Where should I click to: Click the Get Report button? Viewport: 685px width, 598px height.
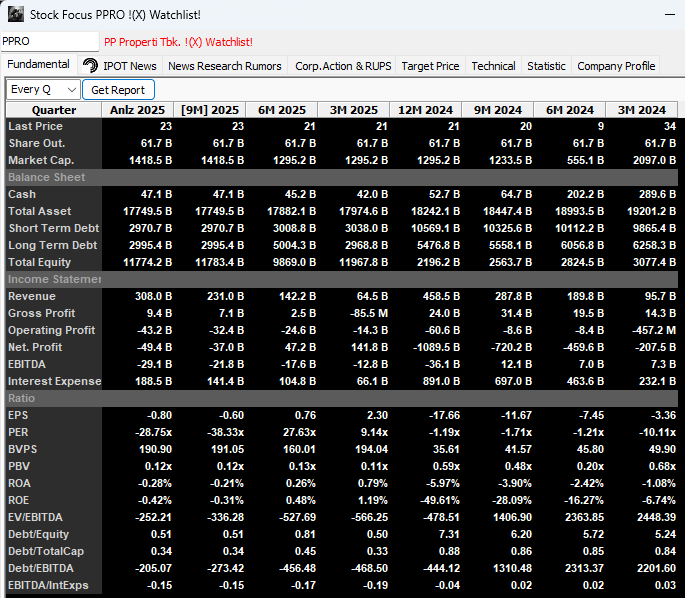tap(118, 90)
